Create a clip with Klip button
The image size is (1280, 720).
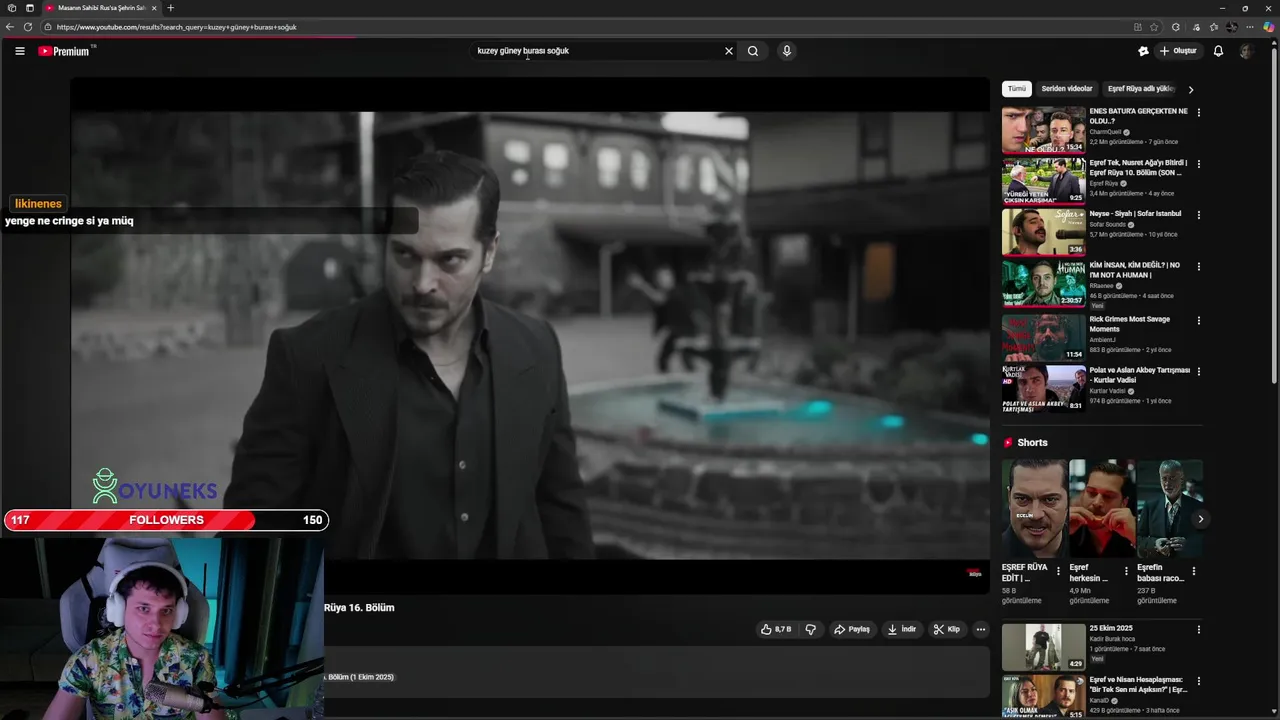point(947,629)
